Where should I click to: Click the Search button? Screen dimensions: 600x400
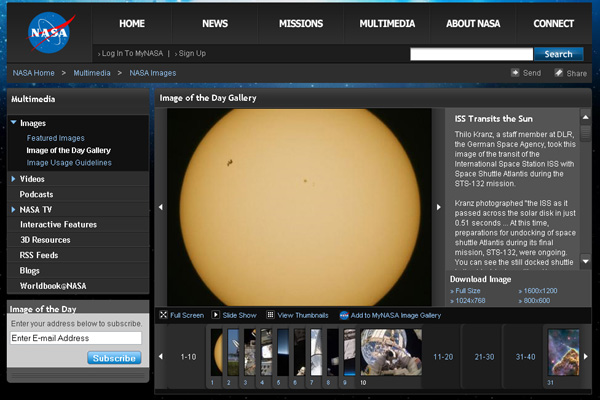point(559,54)
